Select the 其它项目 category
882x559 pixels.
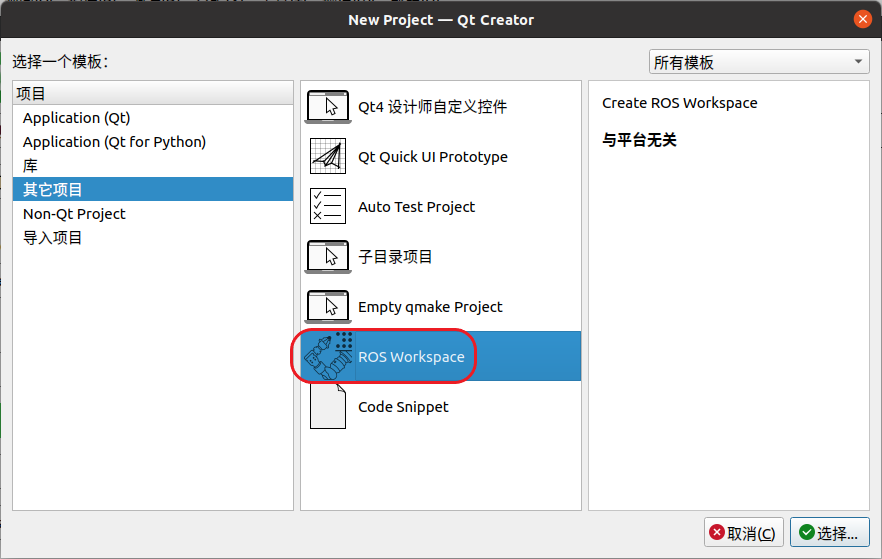pos(152,190)
